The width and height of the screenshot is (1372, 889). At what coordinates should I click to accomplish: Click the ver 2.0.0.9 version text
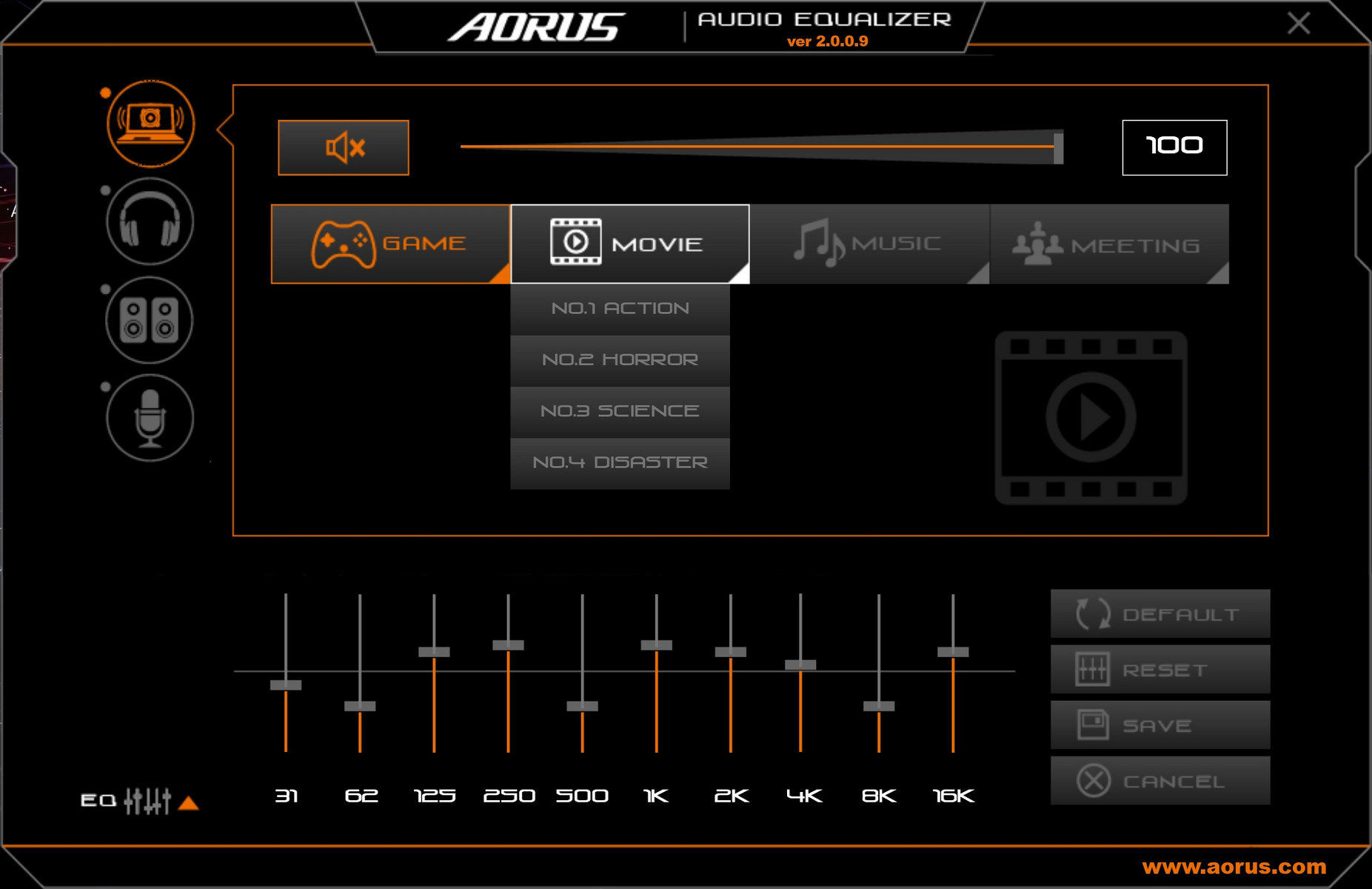pyautogui.click(x=827, y=41)
